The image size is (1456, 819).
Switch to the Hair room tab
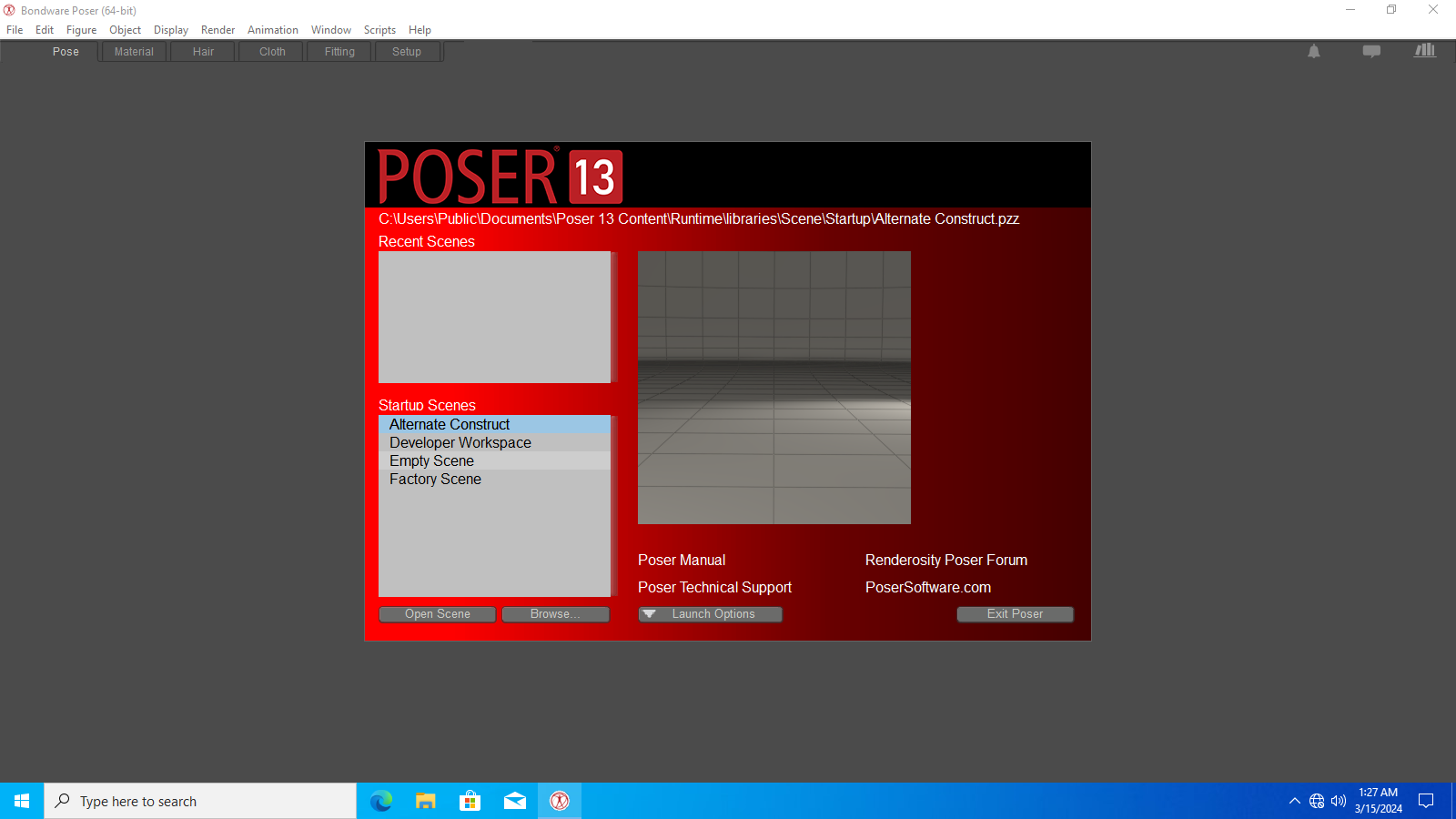pos(203,52)
